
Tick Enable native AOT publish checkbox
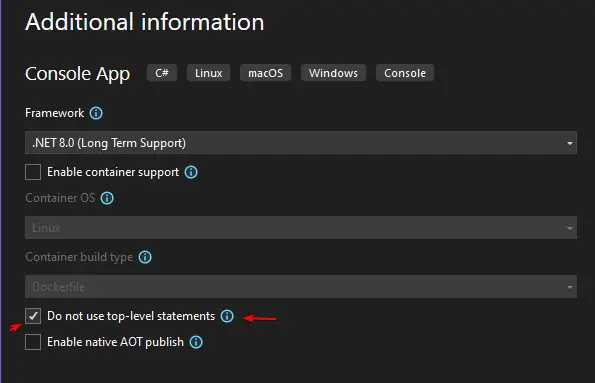point(33,342)
